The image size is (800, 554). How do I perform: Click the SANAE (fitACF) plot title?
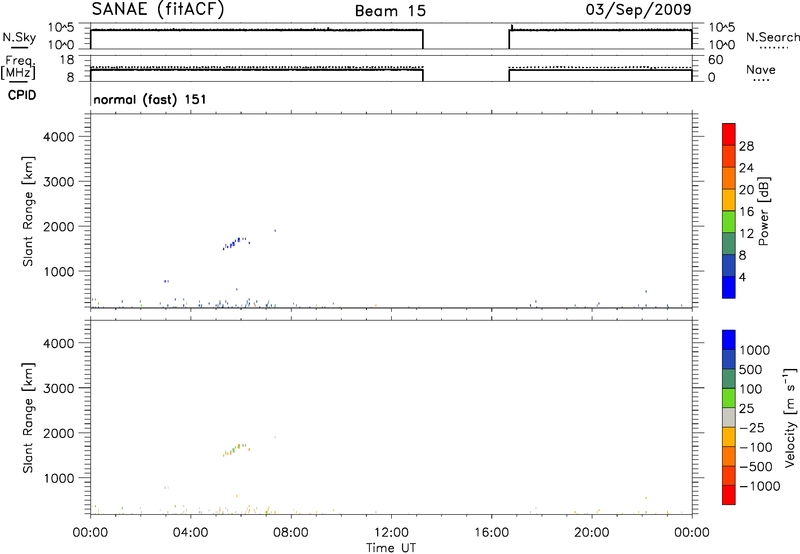pyautogui.click(x=158, y=10)
